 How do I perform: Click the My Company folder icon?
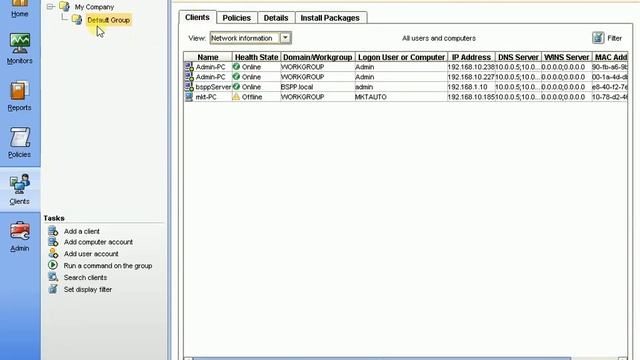pyautogui.click(x=64, y=6)
